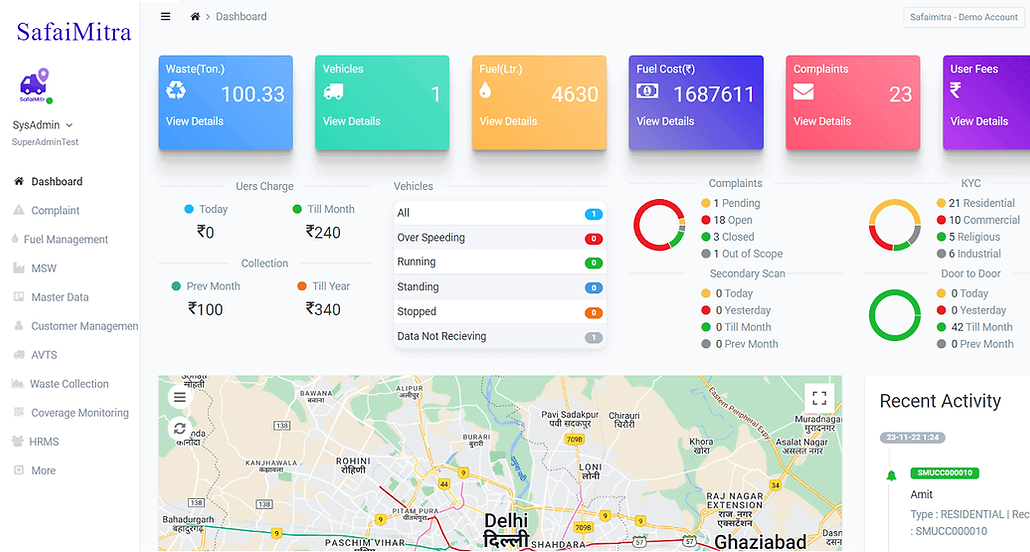
Task: Click the 1 Out of Scope legend entry
Action: click(x=742, y=254)
